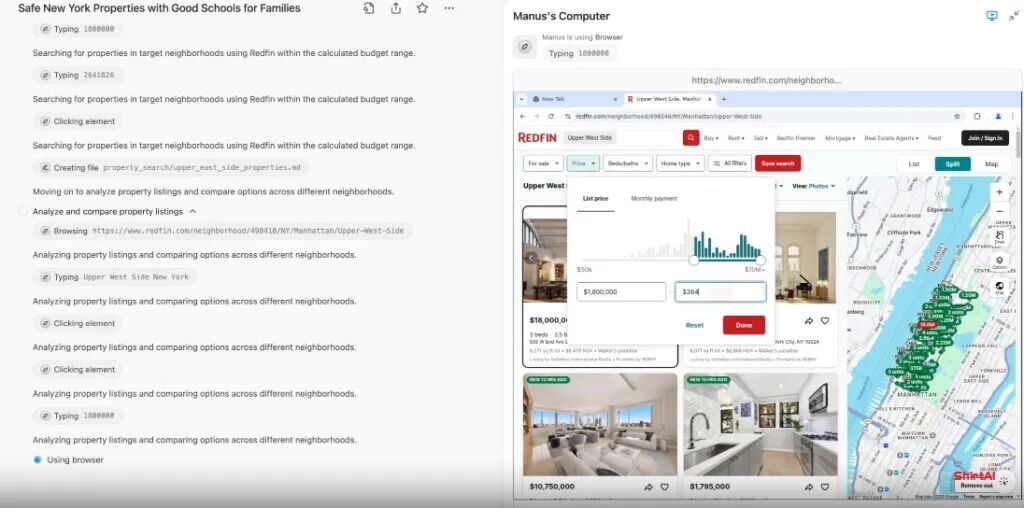Click the minimum price field showing $1,800,000
This screenshot has width=1024, height=508.
coord(621,292)
